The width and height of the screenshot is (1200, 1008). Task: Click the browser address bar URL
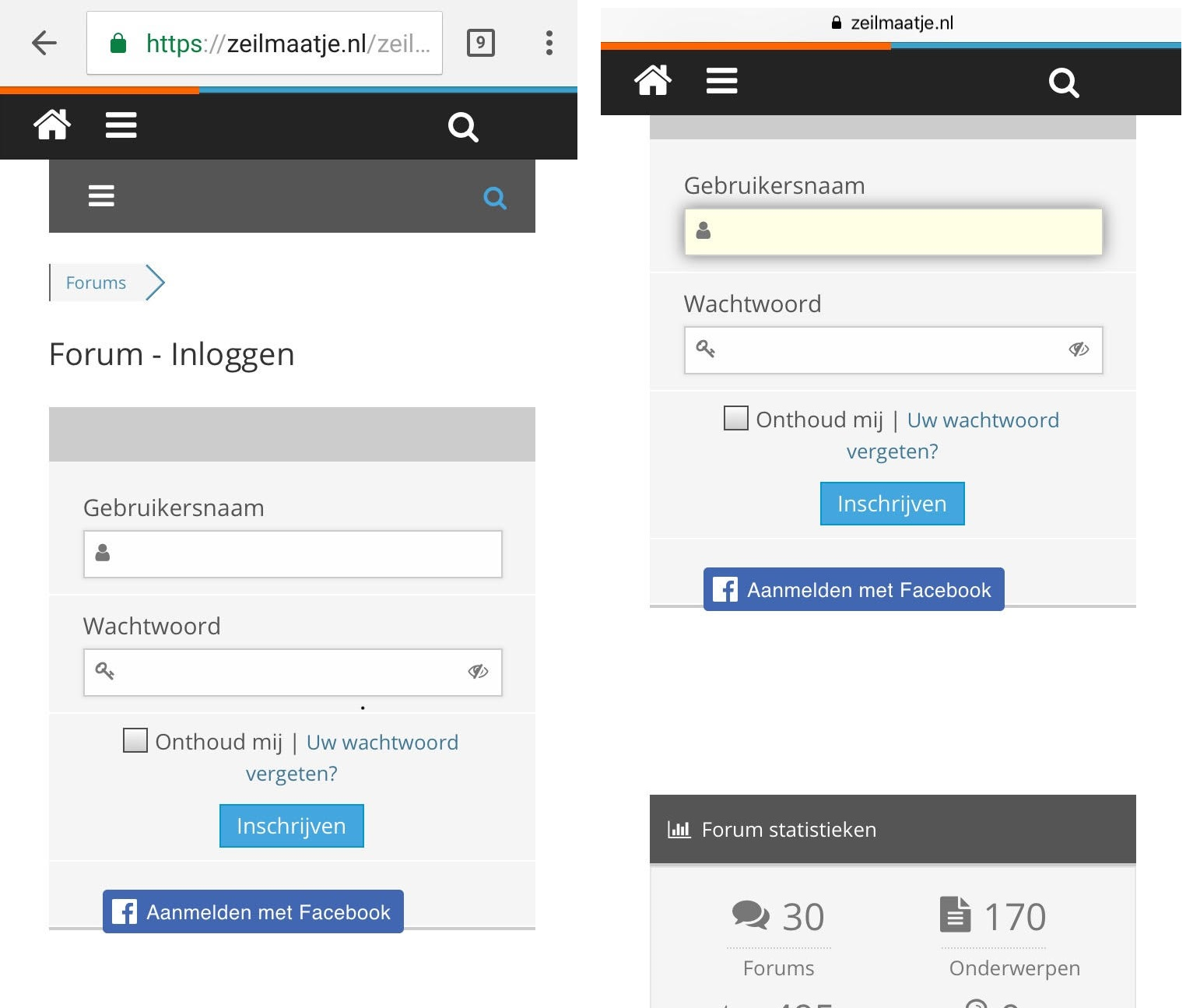click(265, 44)
